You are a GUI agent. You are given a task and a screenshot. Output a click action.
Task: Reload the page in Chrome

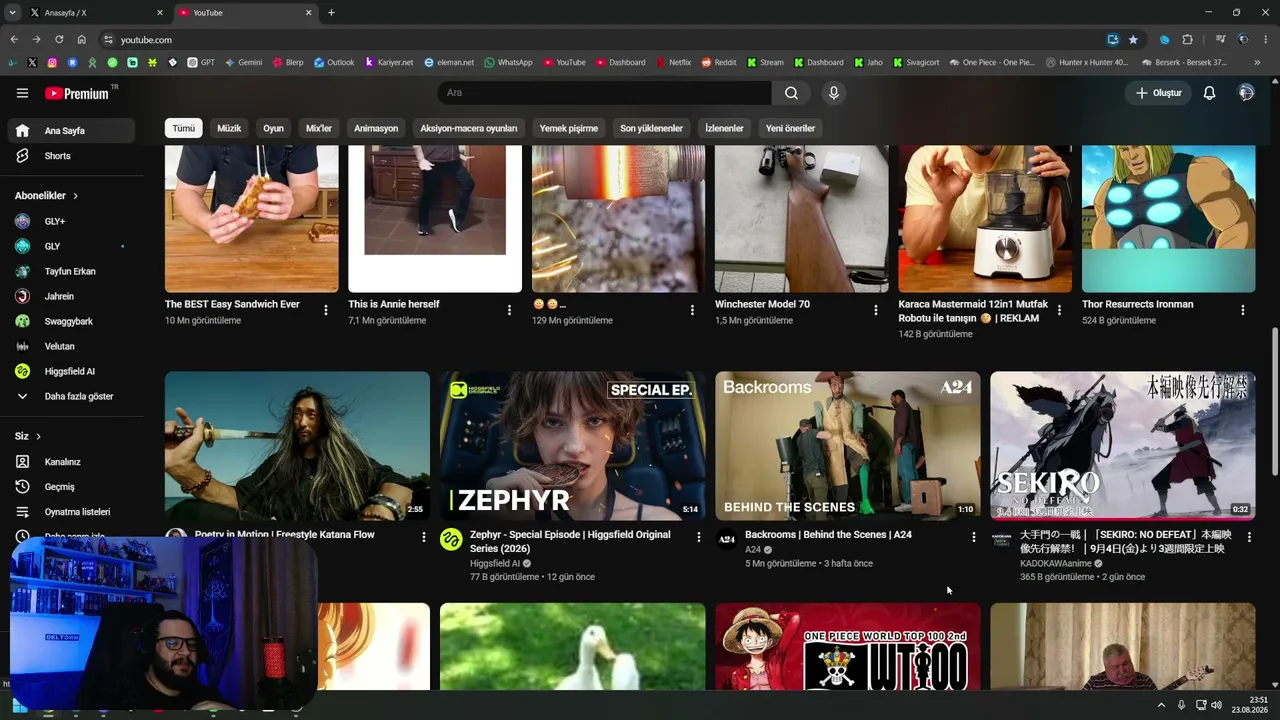click(59, 40)
